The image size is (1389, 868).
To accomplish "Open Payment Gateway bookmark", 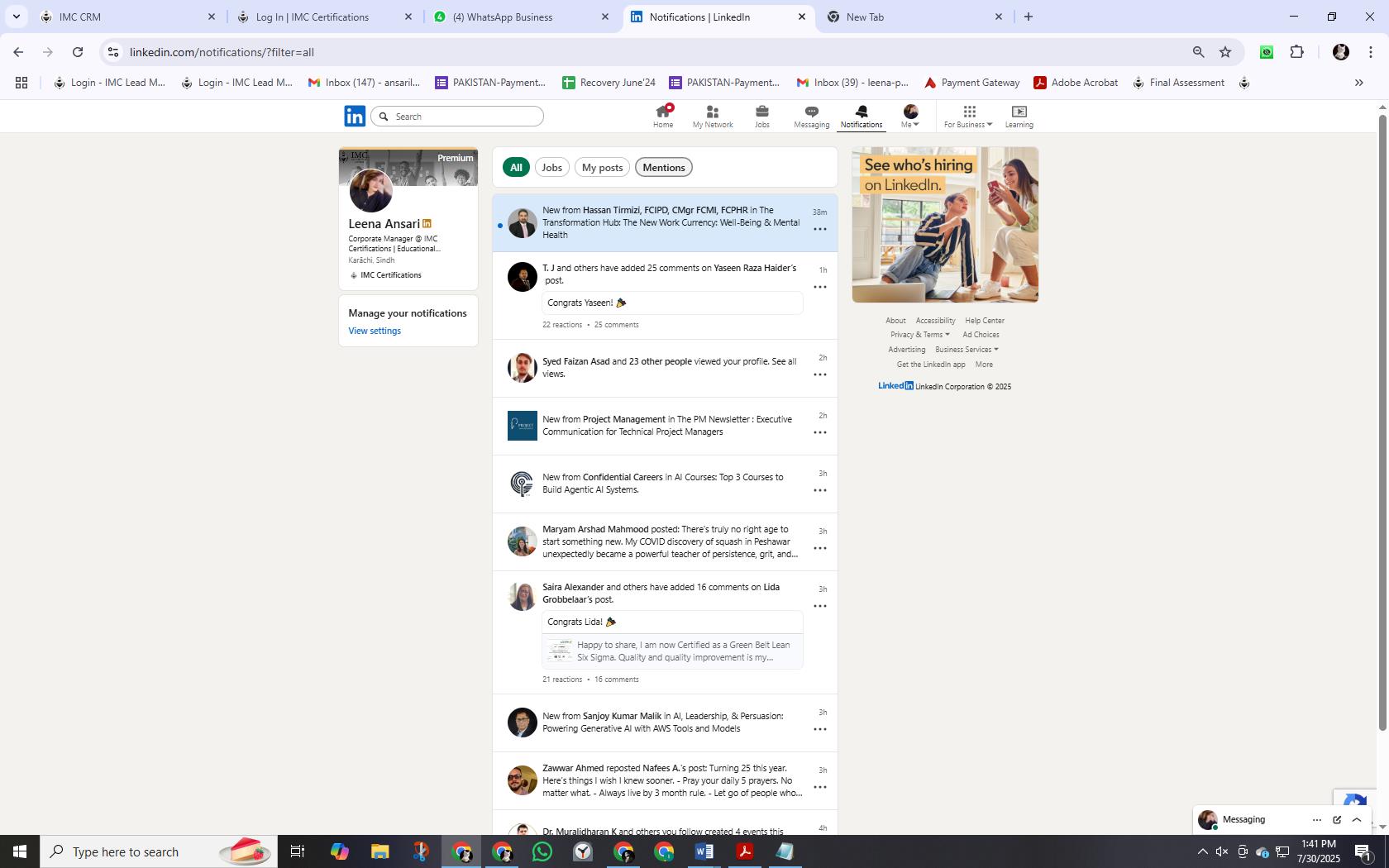I will click(x=971, y=83).
